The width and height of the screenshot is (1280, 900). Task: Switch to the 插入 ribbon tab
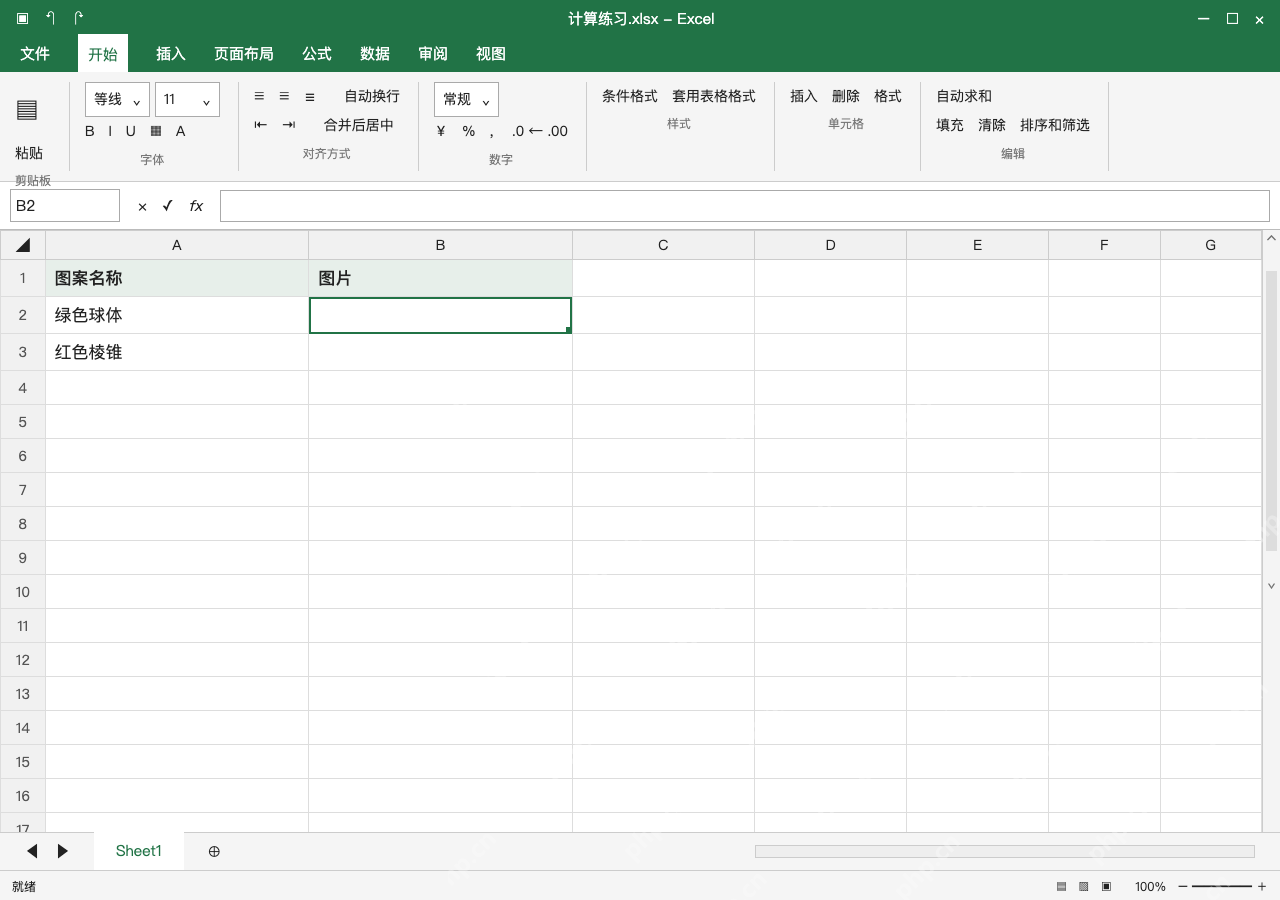[171, 54]
